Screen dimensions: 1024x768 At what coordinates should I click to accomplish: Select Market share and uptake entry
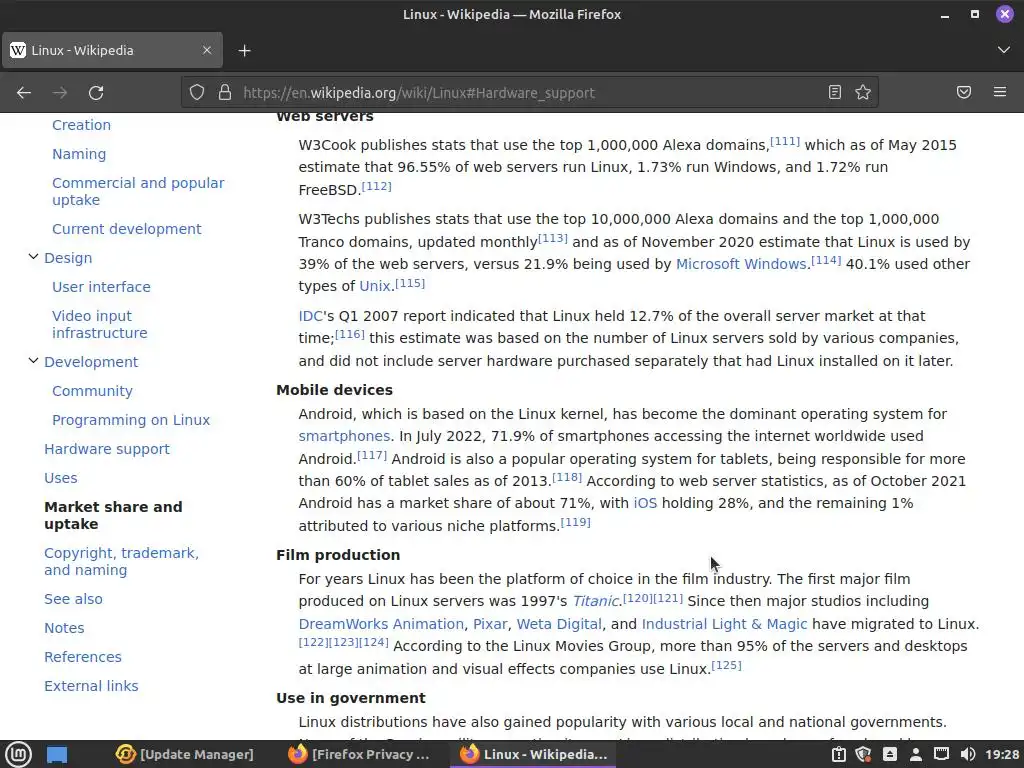click(x=114, y=515)
